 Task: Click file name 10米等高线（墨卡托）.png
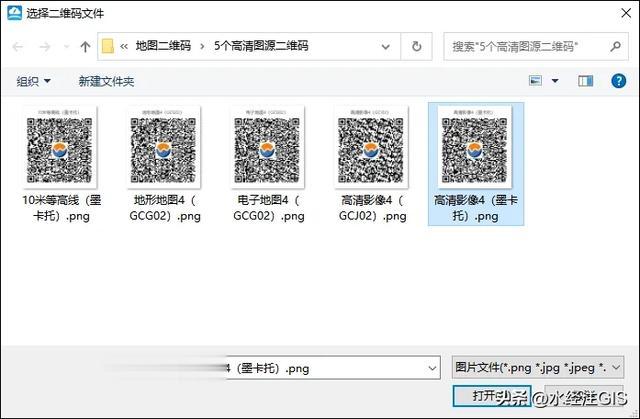(x=61, y=208)
